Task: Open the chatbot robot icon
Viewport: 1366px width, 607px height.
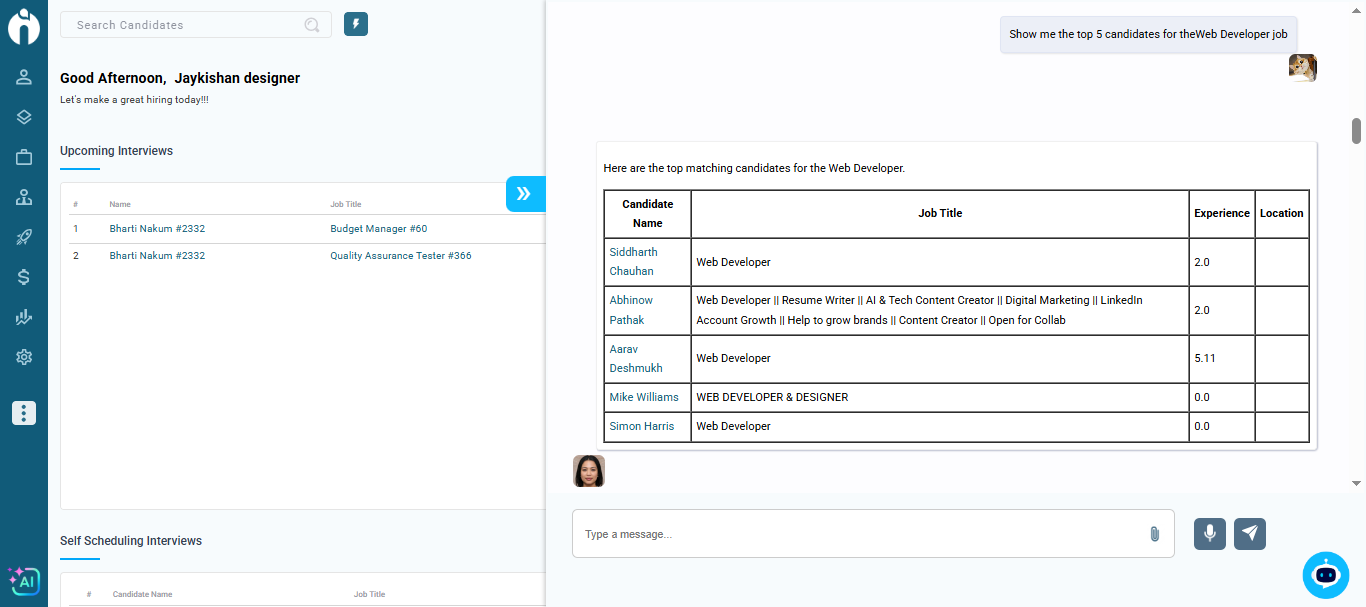Action: (1325, 575)
